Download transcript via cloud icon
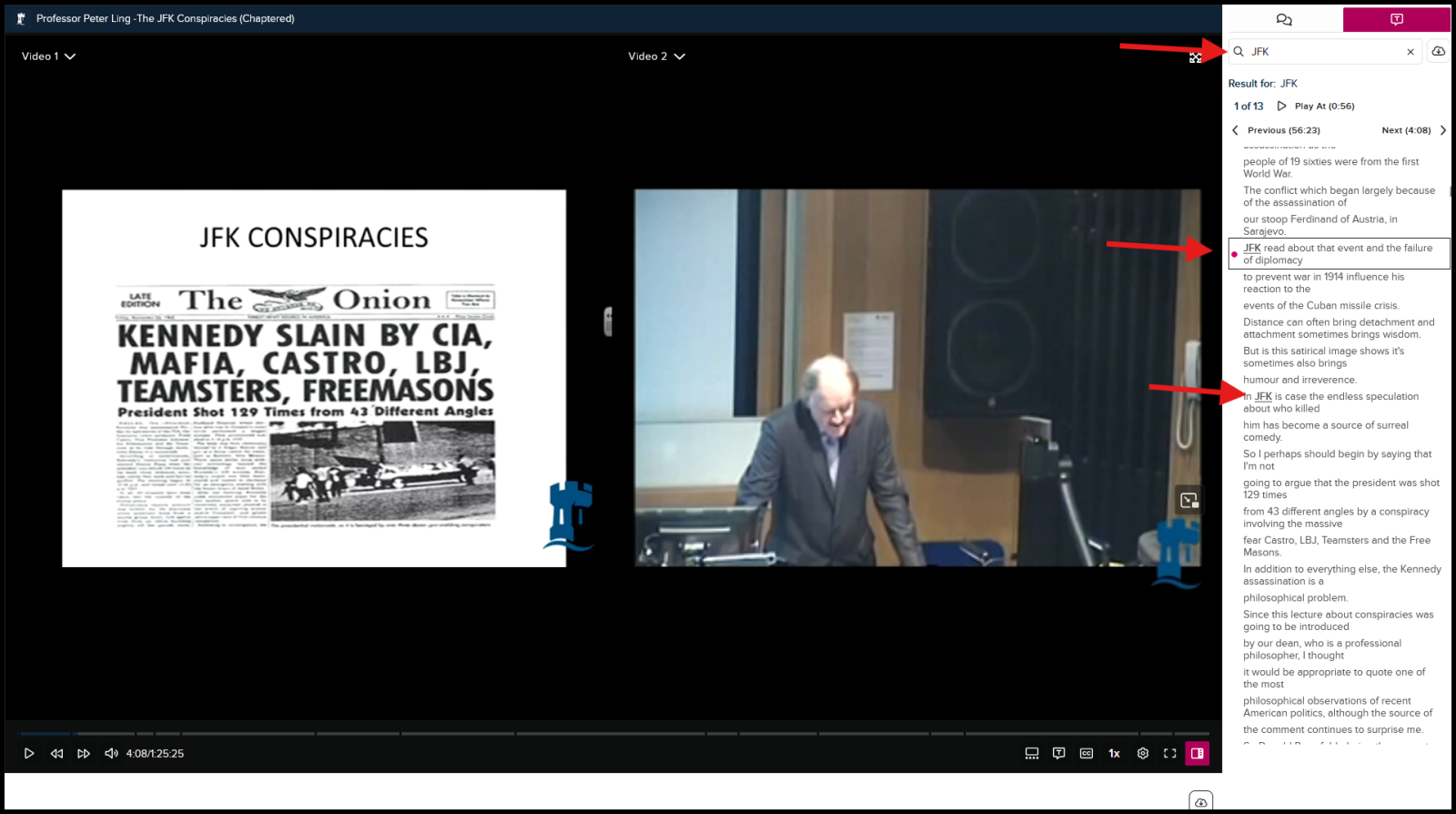This screenshot has height=814, width=1456. (x=1438, y=52)
